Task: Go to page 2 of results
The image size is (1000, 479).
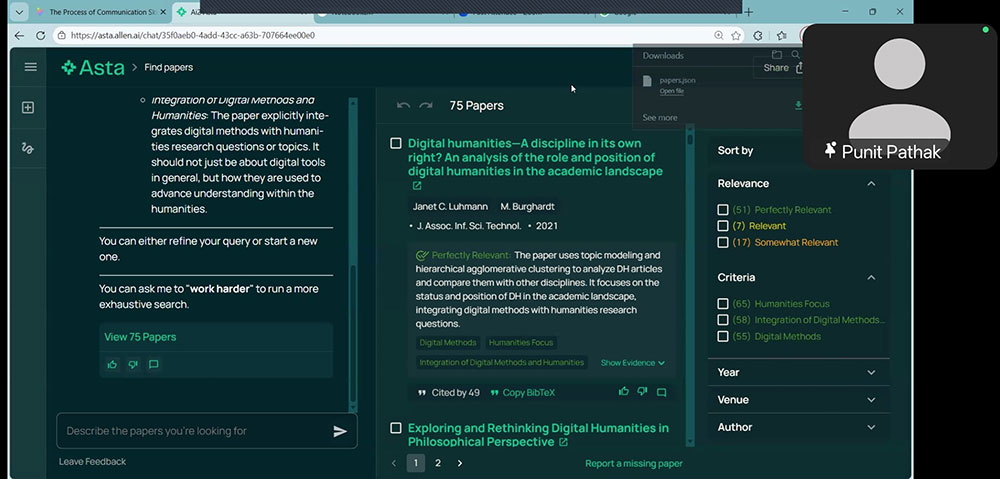Action: [438, 463]
